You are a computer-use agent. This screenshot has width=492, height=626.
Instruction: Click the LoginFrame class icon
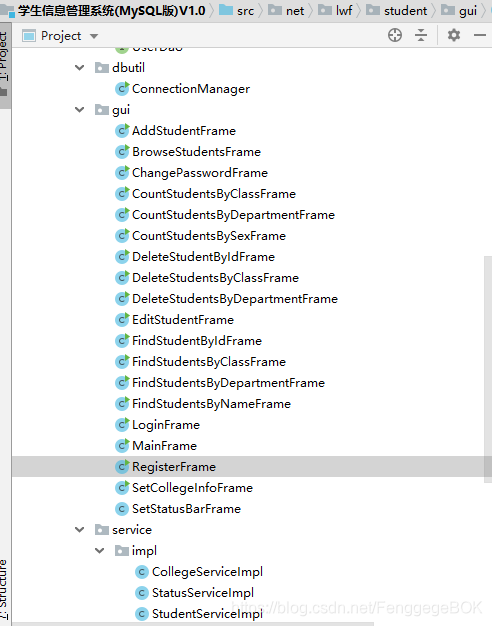click(x=122, y=425)
